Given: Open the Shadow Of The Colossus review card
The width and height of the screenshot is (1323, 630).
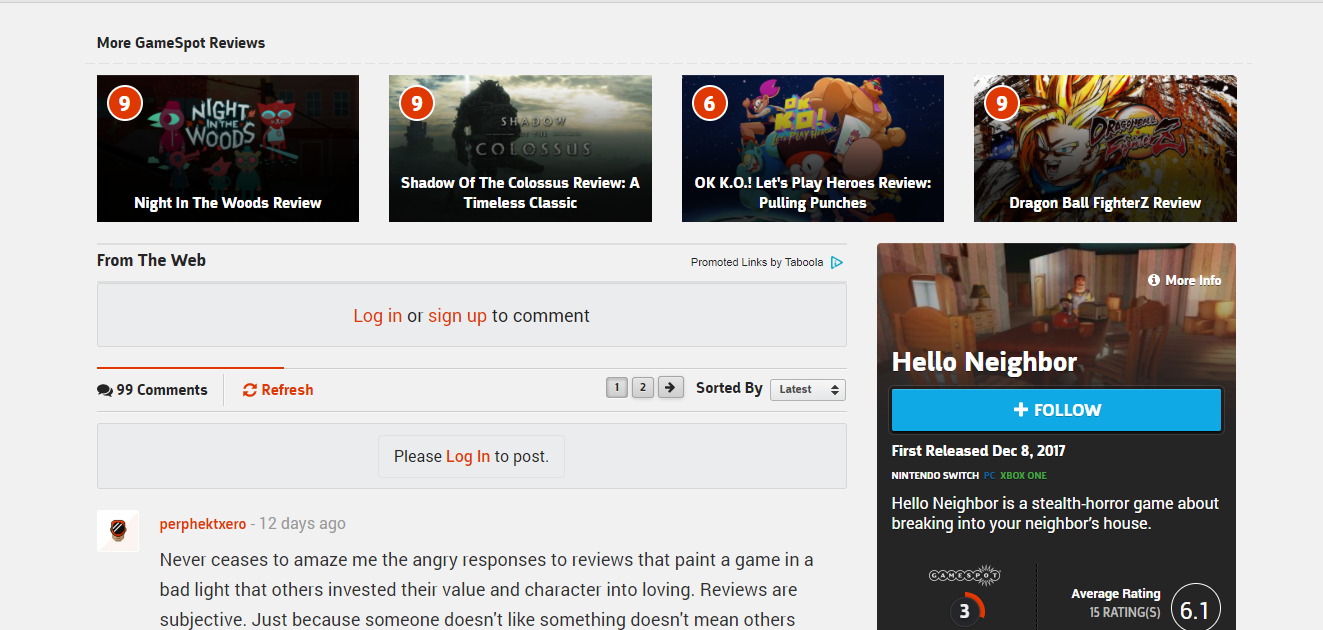Looking at the screenshot, I should coord(520,148).
